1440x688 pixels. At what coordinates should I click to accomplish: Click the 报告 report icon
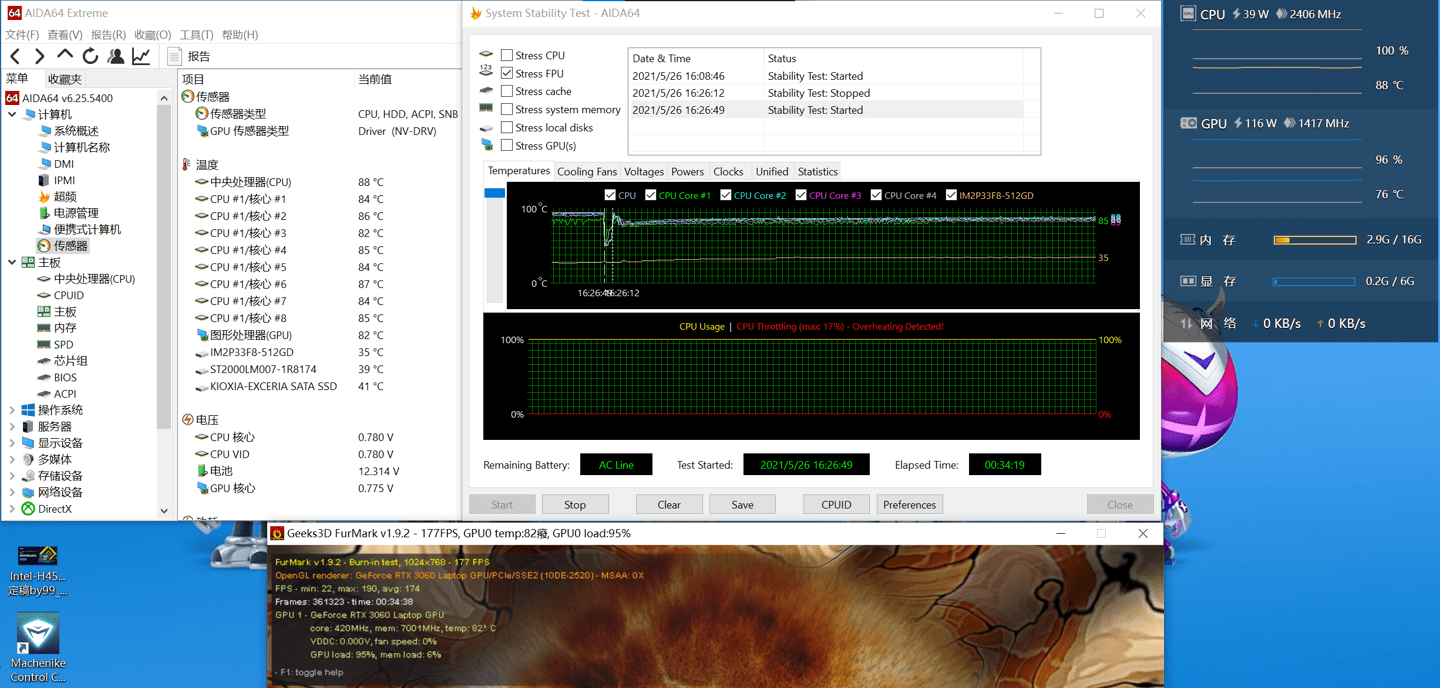tap(175, 57)
